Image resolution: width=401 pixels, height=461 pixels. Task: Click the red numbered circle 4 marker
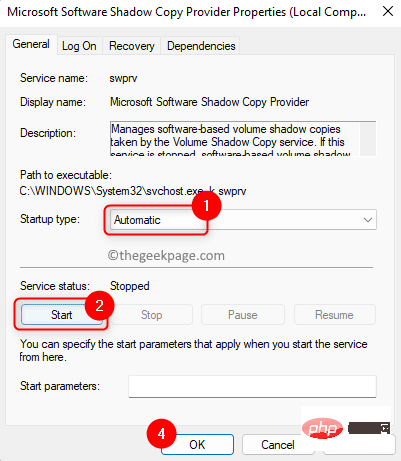(161, 434)
